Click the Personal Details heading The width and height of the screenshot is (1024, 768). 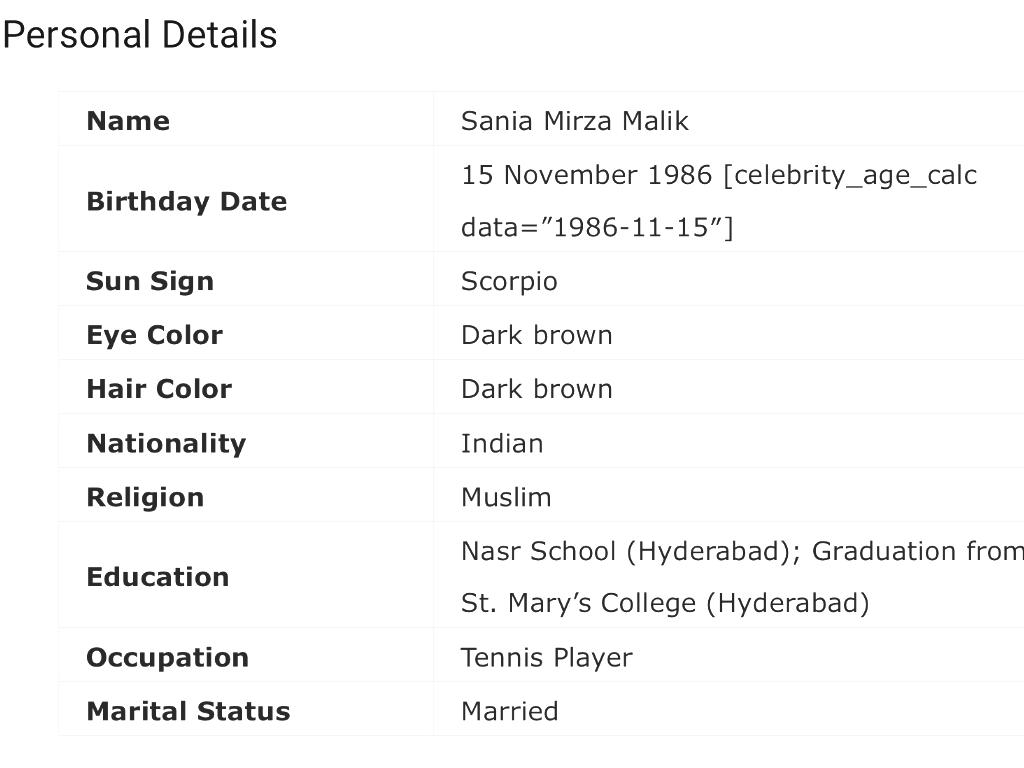140,35
